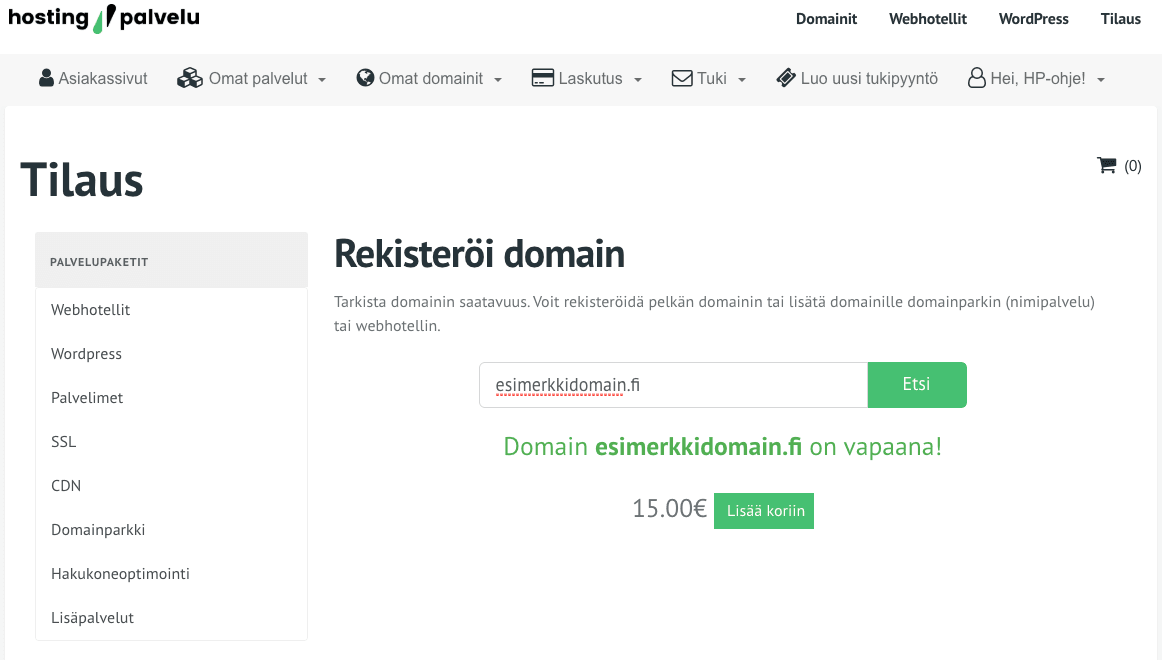Click the globe icon for Omat domainit
1162x660 pixels.
(365, 78)
